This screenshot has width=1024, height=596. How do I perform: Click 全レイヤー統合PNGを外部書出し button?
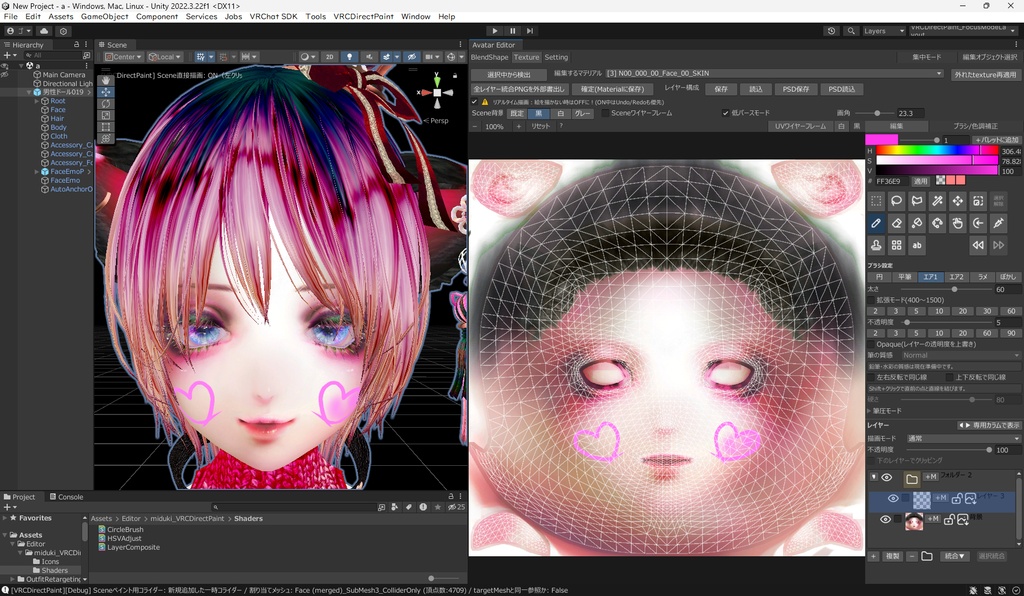(519, 89)
